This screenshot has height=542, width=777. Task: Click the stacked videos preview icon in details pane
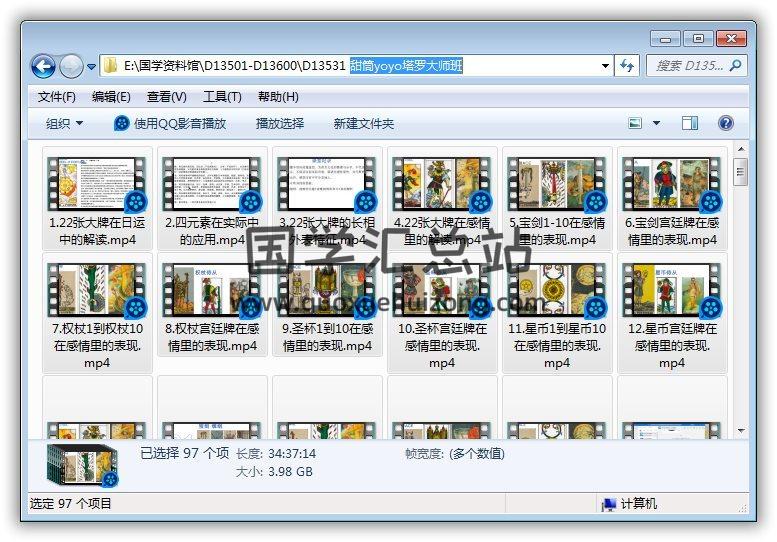[x=82, y=465]
